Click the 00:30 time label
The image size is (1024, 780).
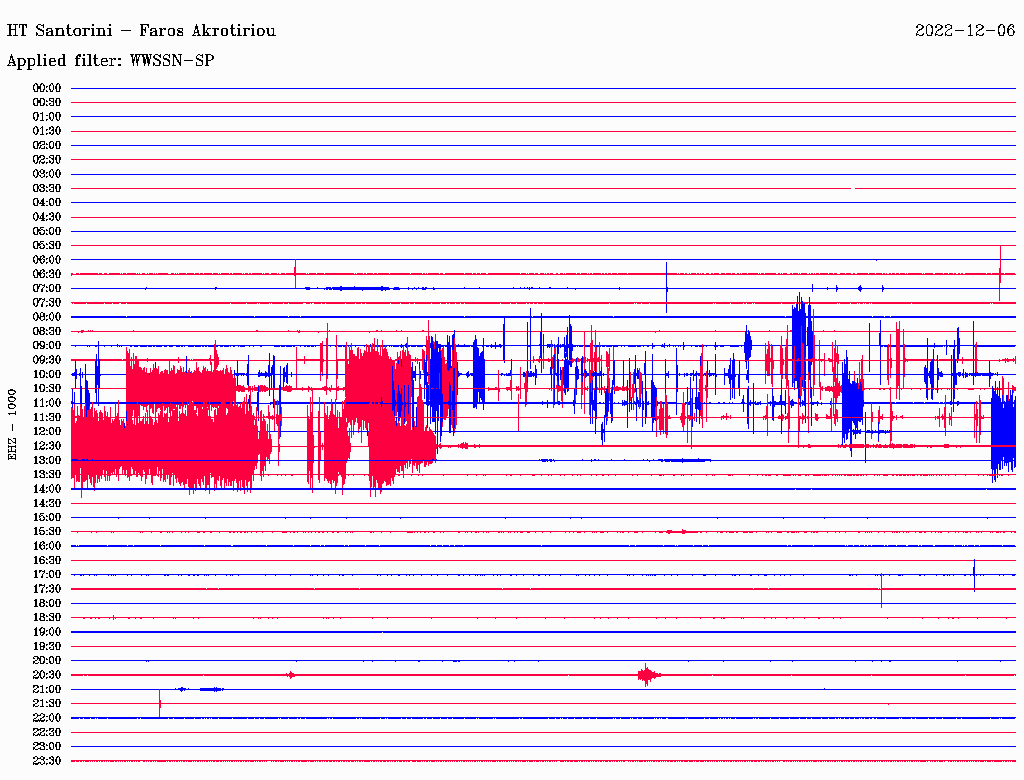point(46,103)
